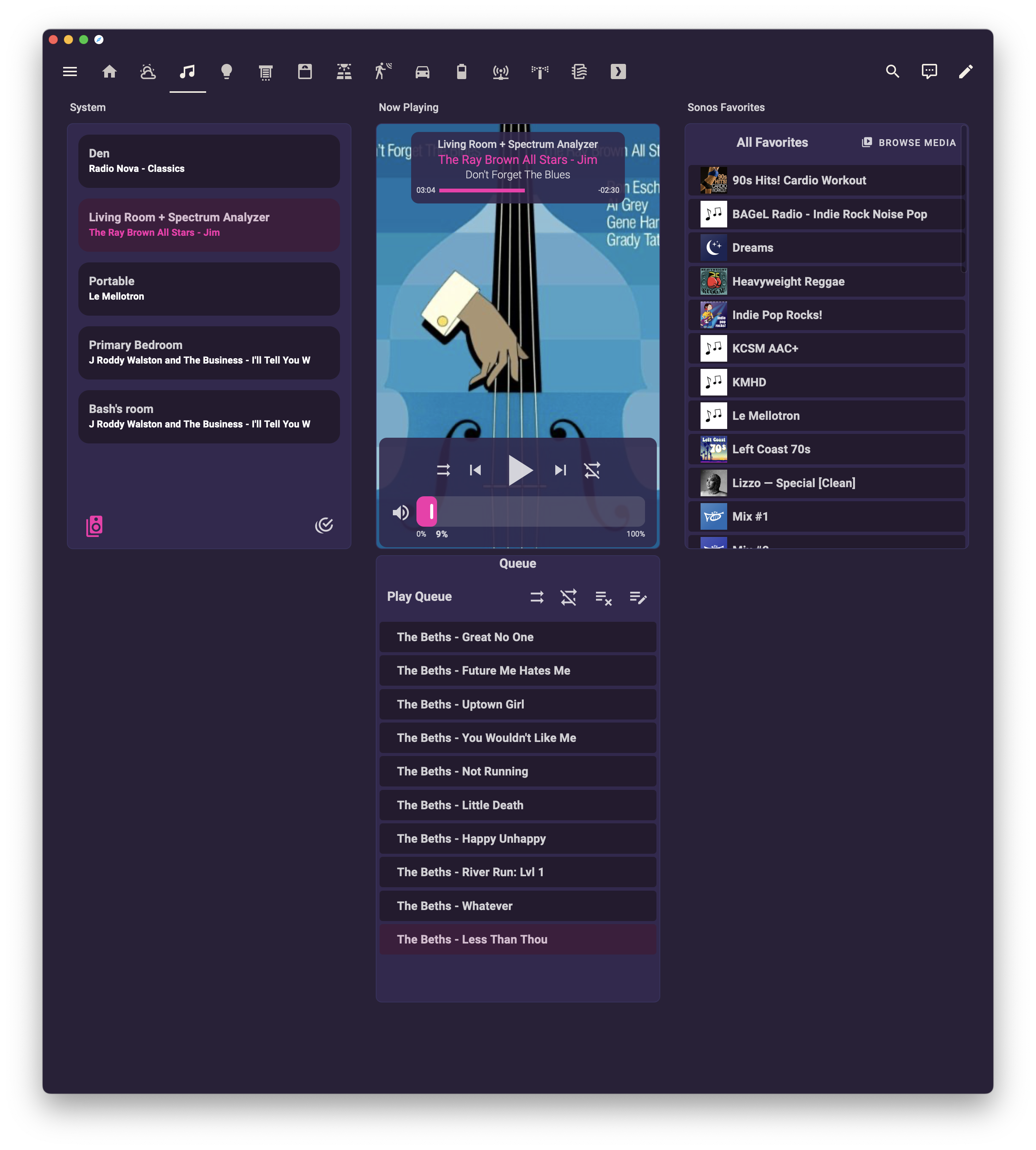
Task: Mute the volume speaker icon
Action: coord(401,513)
